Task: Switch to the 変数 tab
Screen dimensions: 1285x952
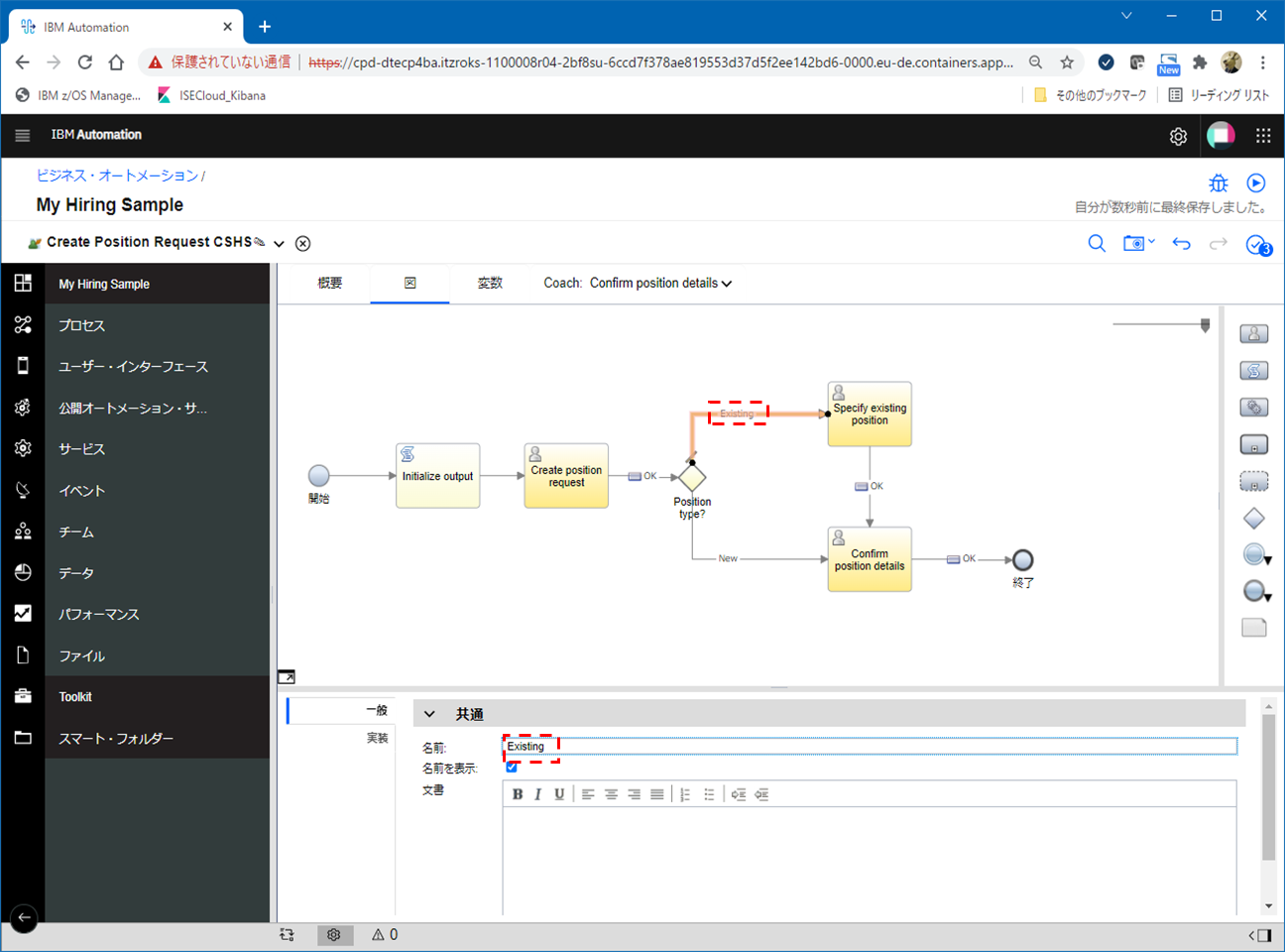Action: [x=490, y=283]
